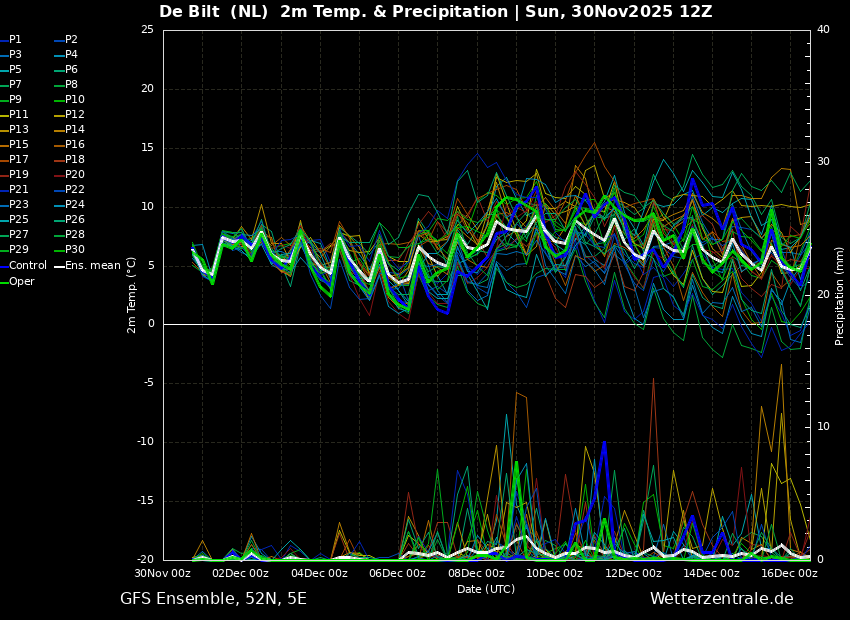The height and width of the screenshot is (620, 850).
Task: Click the P15 legend entry
Action: coord(19,145)
